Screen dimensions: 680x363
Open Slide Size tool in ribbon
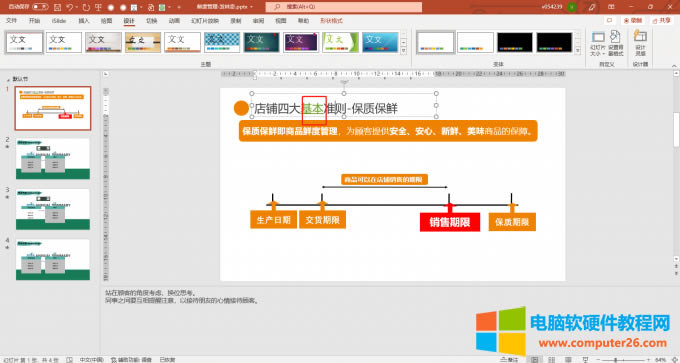coord(598,44)
